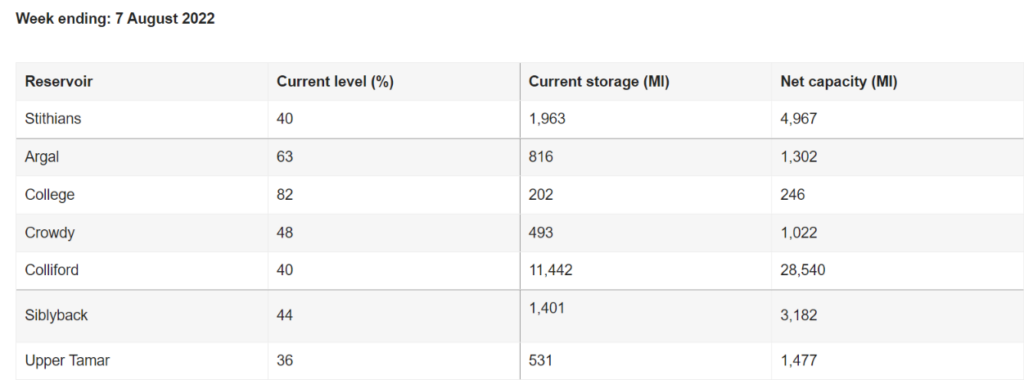The height and width of the screenshot is (380, 1024).
Task: Click the Week ending 7 August 2022 heading
Action: (115, 19)
